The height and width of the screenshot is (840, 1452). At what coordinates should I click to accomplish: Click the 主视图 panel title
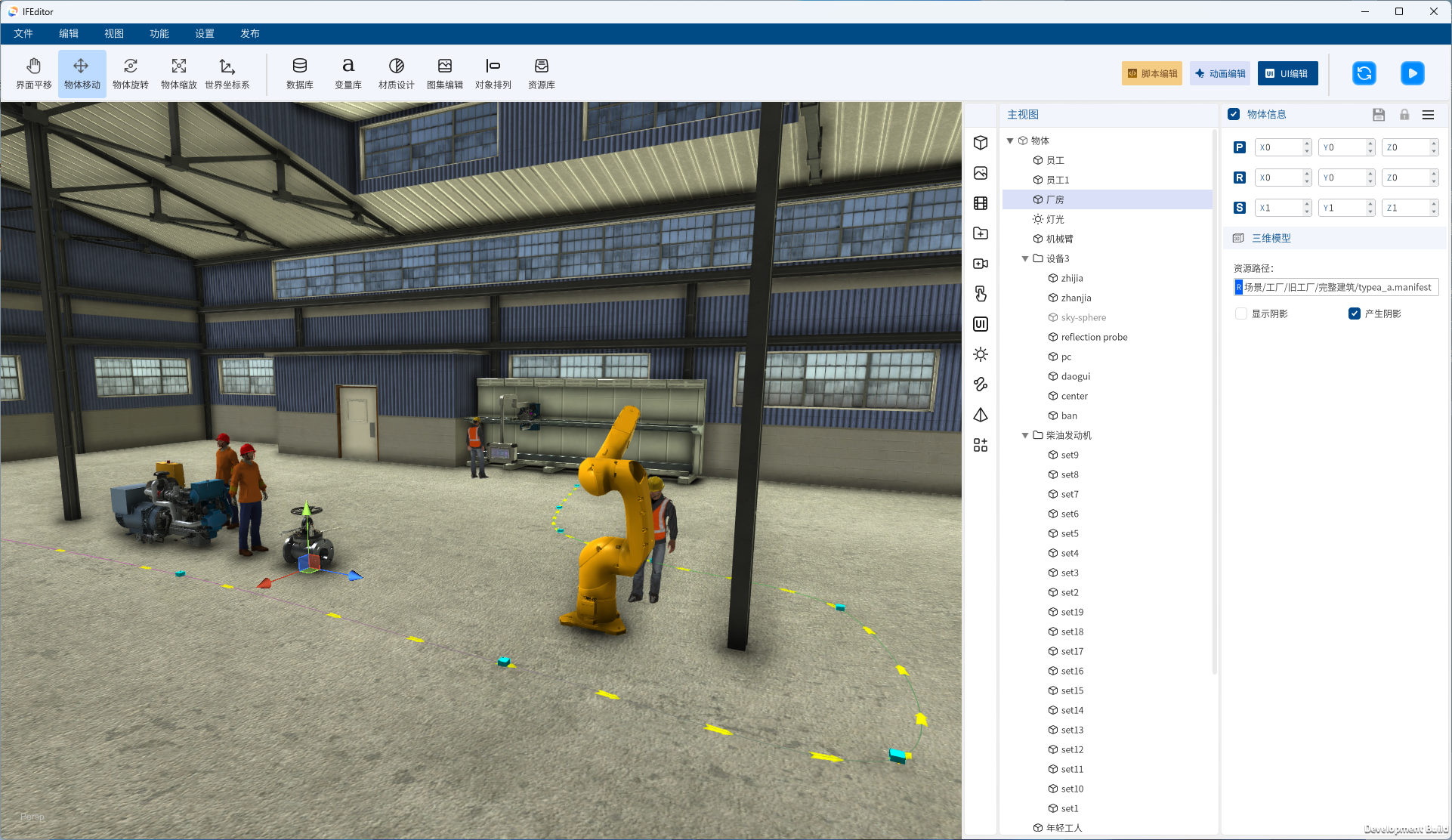click(x=1023, y=114)
